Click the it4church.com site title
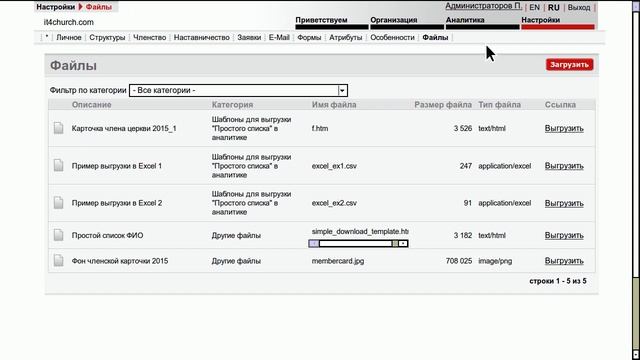This screenshot has height=360, width=640. click(69, 22)
